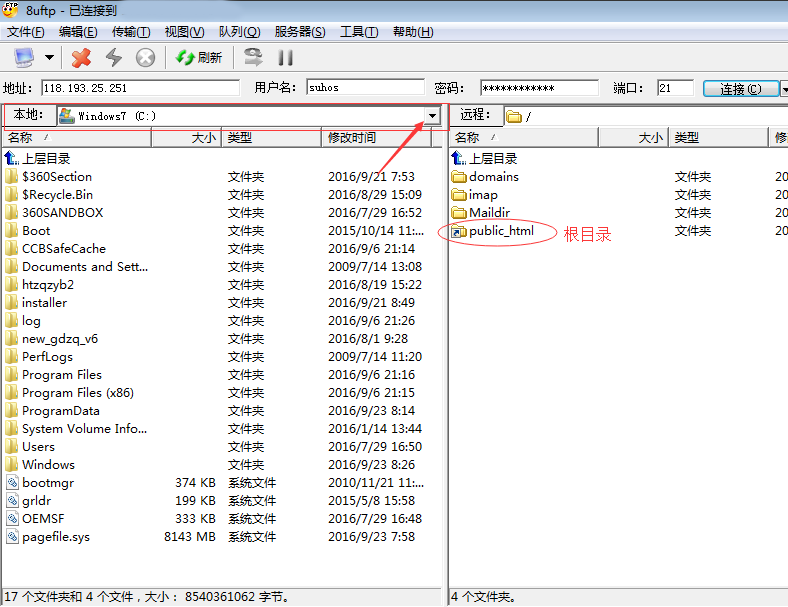788x607 pixels.
Task: Expand the local drive path dropdown
Action: pyautogui.click(x=432, y=116)
